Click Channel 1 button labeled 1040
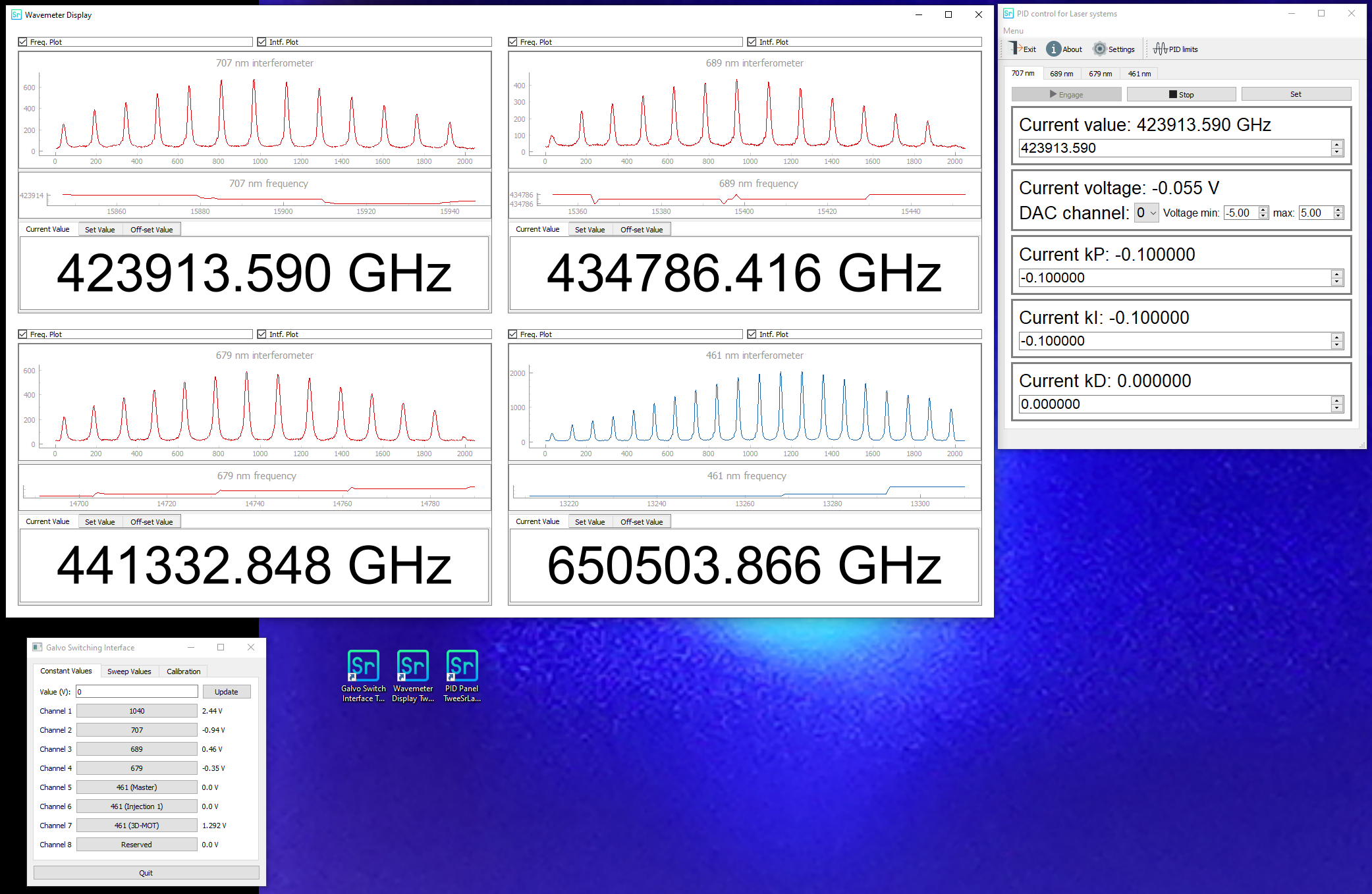Image resolution: width=1372 pixels, height=894 pixels. tap(136, 711)
